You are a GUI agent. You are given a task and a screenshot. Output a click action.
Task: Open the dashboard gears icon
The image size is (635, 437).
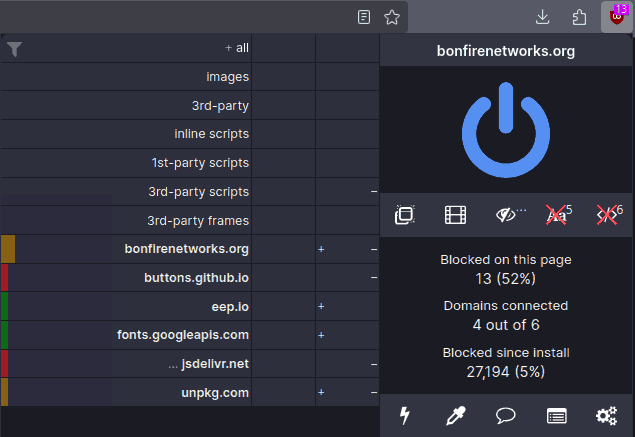point(607,416)
